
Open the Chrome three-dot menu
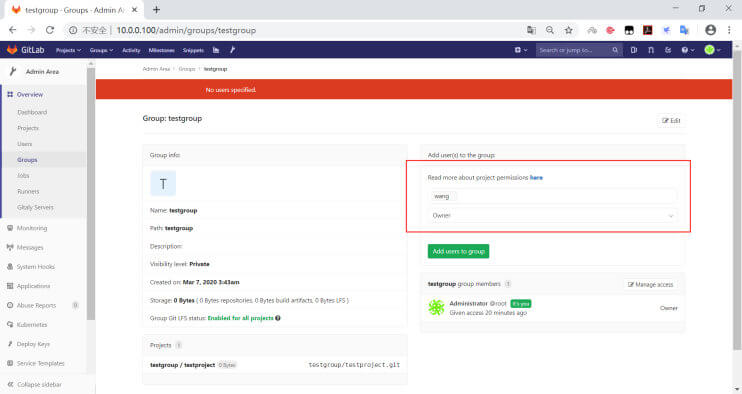(x=729, y=30)
